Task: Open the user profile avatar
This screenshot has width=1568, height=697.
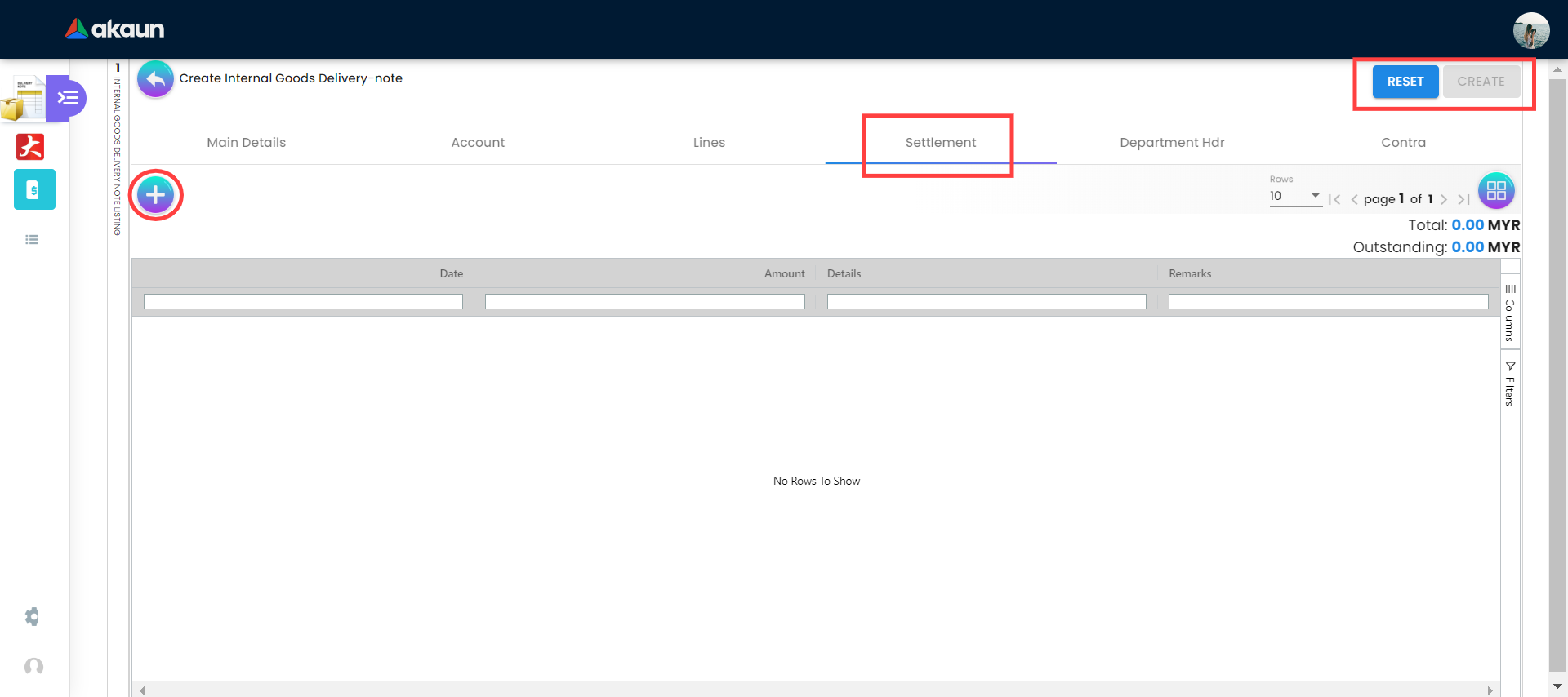Action: click(x=1530, y=31)
